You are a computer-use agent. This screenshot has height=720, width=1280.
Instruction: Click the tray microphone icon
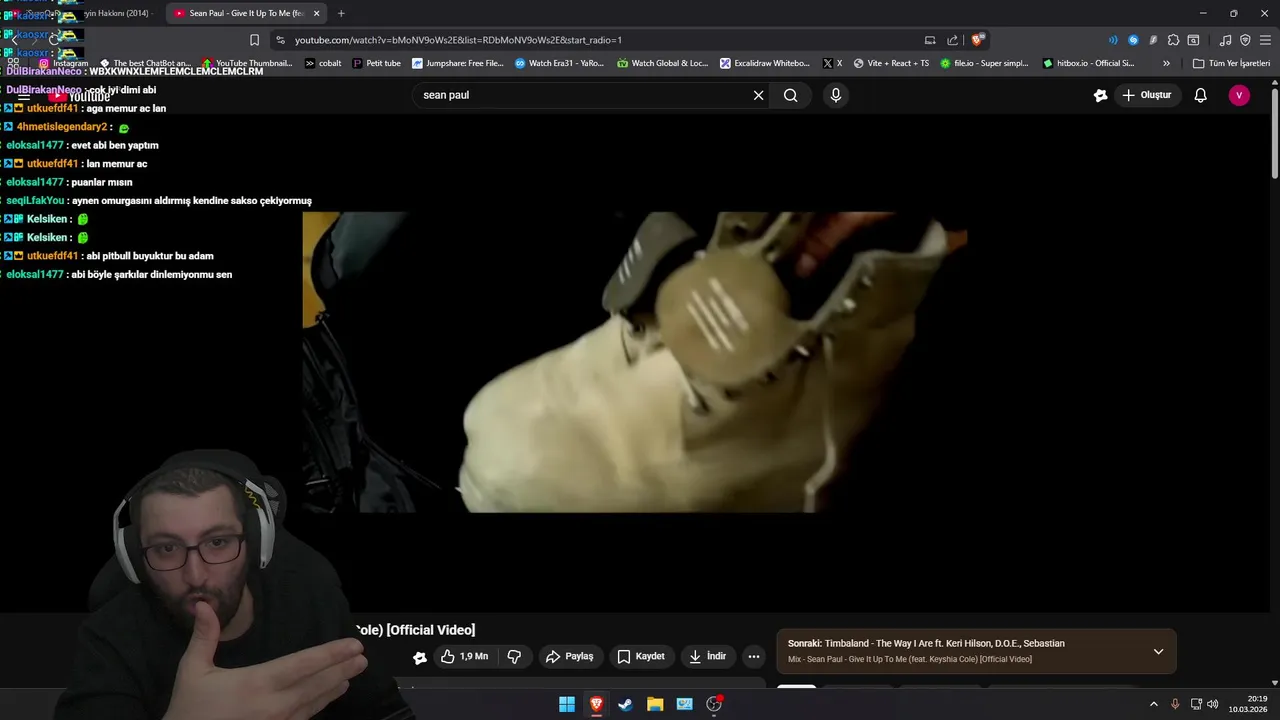click(1175, 704)
